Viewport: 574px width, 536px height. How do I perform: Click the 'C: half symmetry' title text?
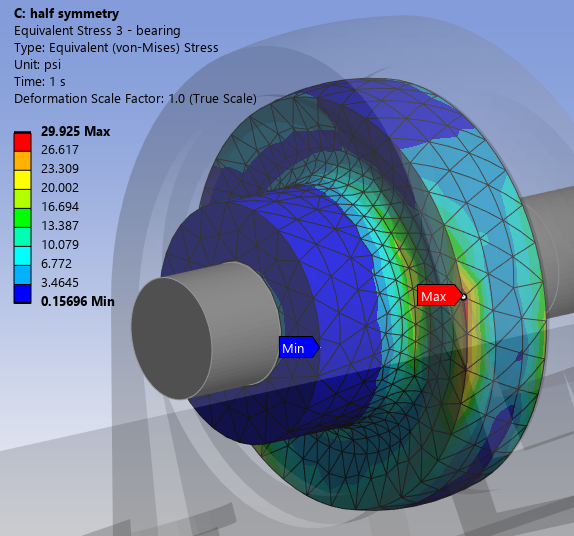tap(66, 14)
